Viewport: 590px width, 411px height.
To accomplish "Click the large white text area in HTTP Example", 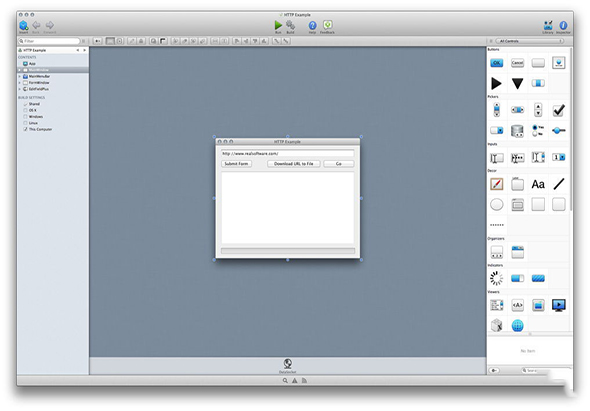I will (288, 208).
